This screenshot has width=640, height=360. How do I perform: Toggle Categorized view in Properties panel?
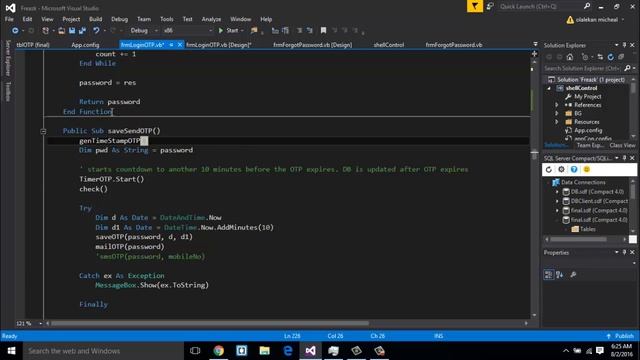(549, 275)
